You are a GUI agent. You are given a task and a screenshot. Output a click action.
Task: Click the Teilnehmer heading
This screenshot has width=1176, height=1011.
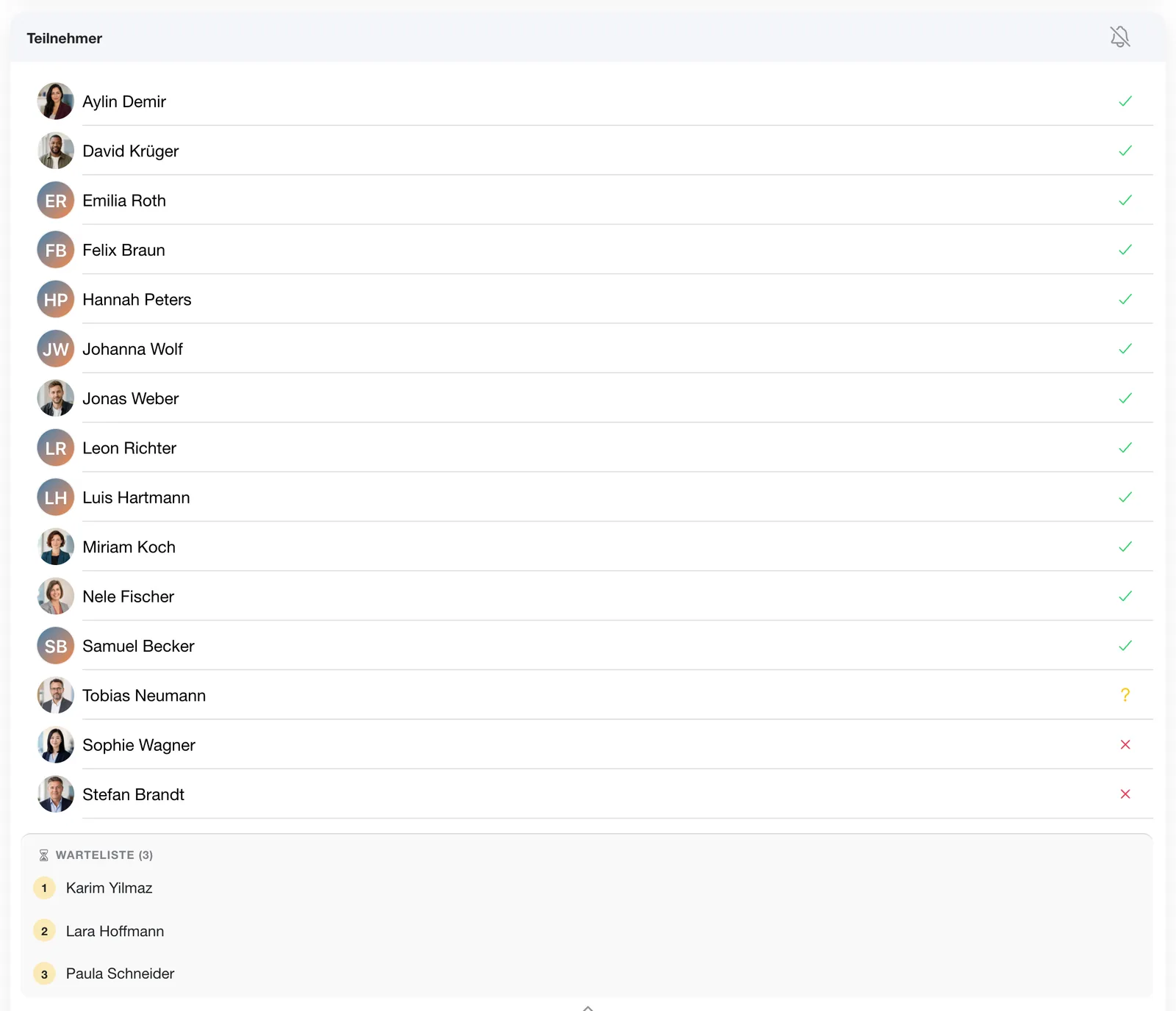[x=64, y=38]
